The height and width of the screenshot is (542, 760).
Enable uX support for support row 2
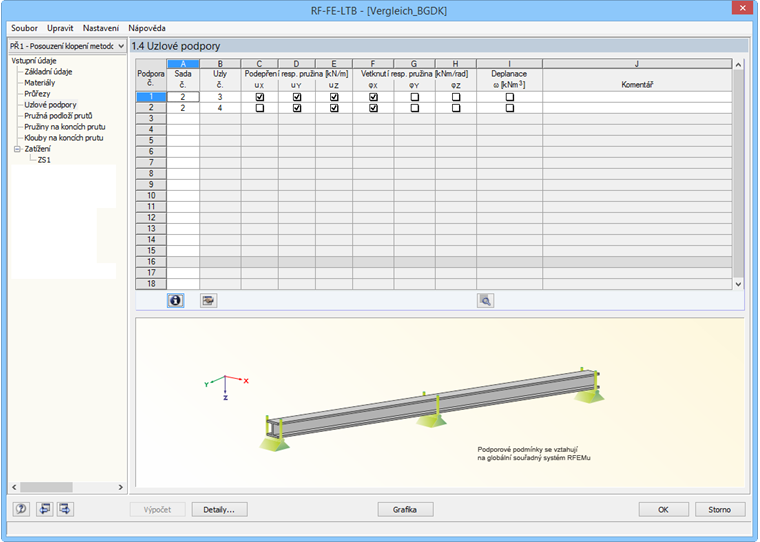coord(260,108)
